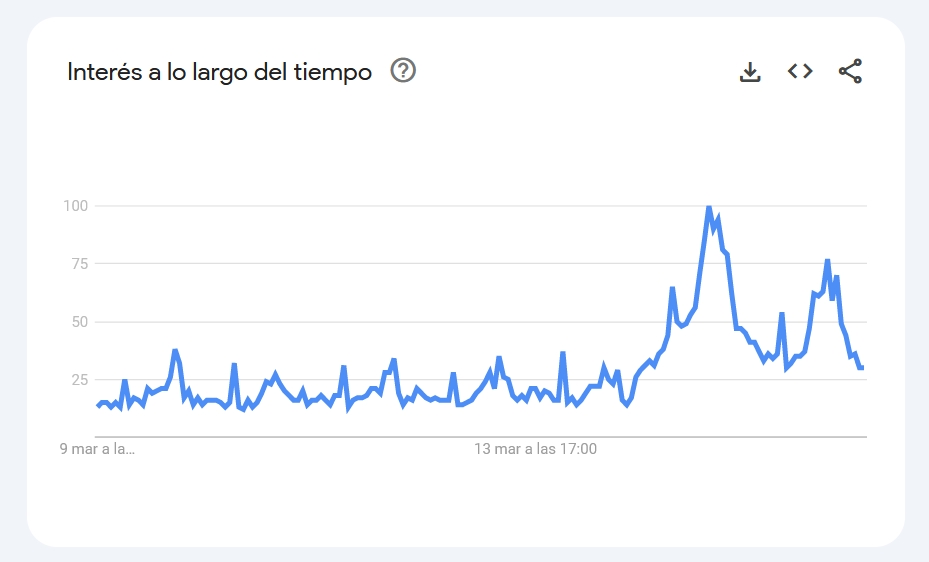929x562 pixels.
Task: Click the help question mark icon
Action: [x=403, y=71]
